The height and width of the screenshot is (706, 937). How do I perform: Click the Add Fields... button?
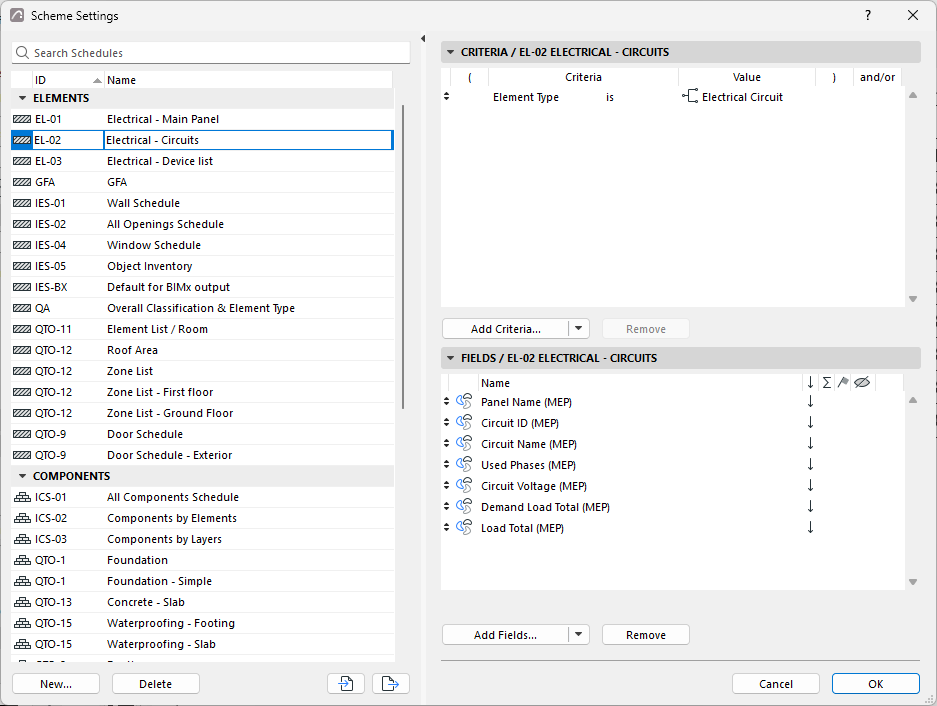506,634
